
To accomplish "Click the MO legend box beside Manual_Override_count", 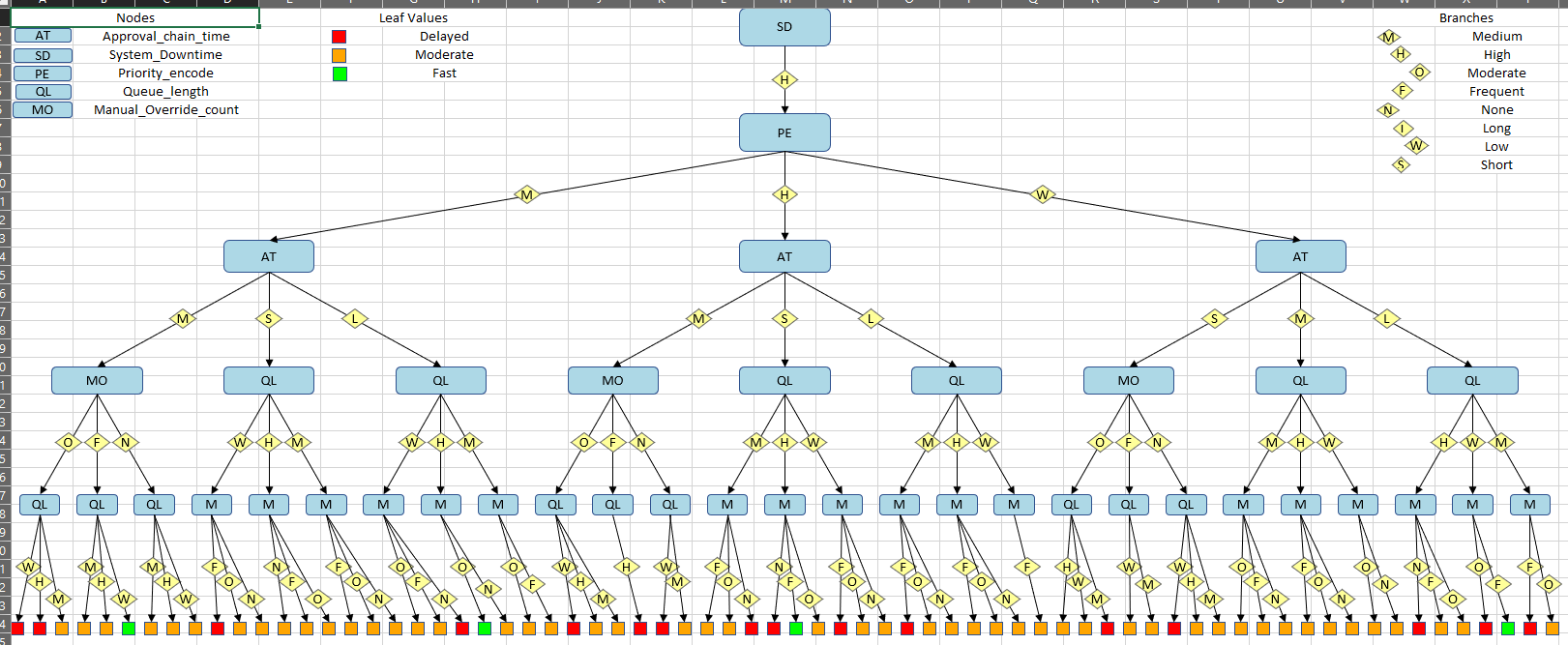I will click(43, 110).
